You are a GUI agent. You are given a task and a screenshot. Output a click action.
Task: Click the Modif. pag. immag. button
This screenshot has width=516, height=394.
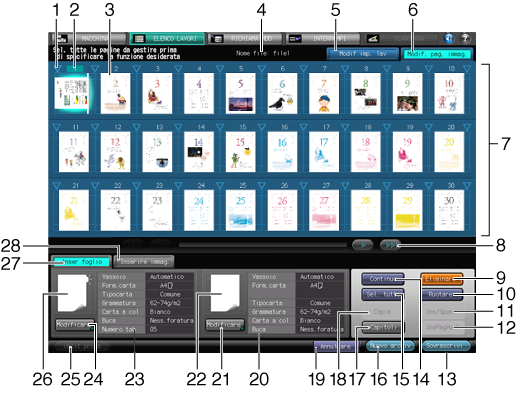[437, 54]
